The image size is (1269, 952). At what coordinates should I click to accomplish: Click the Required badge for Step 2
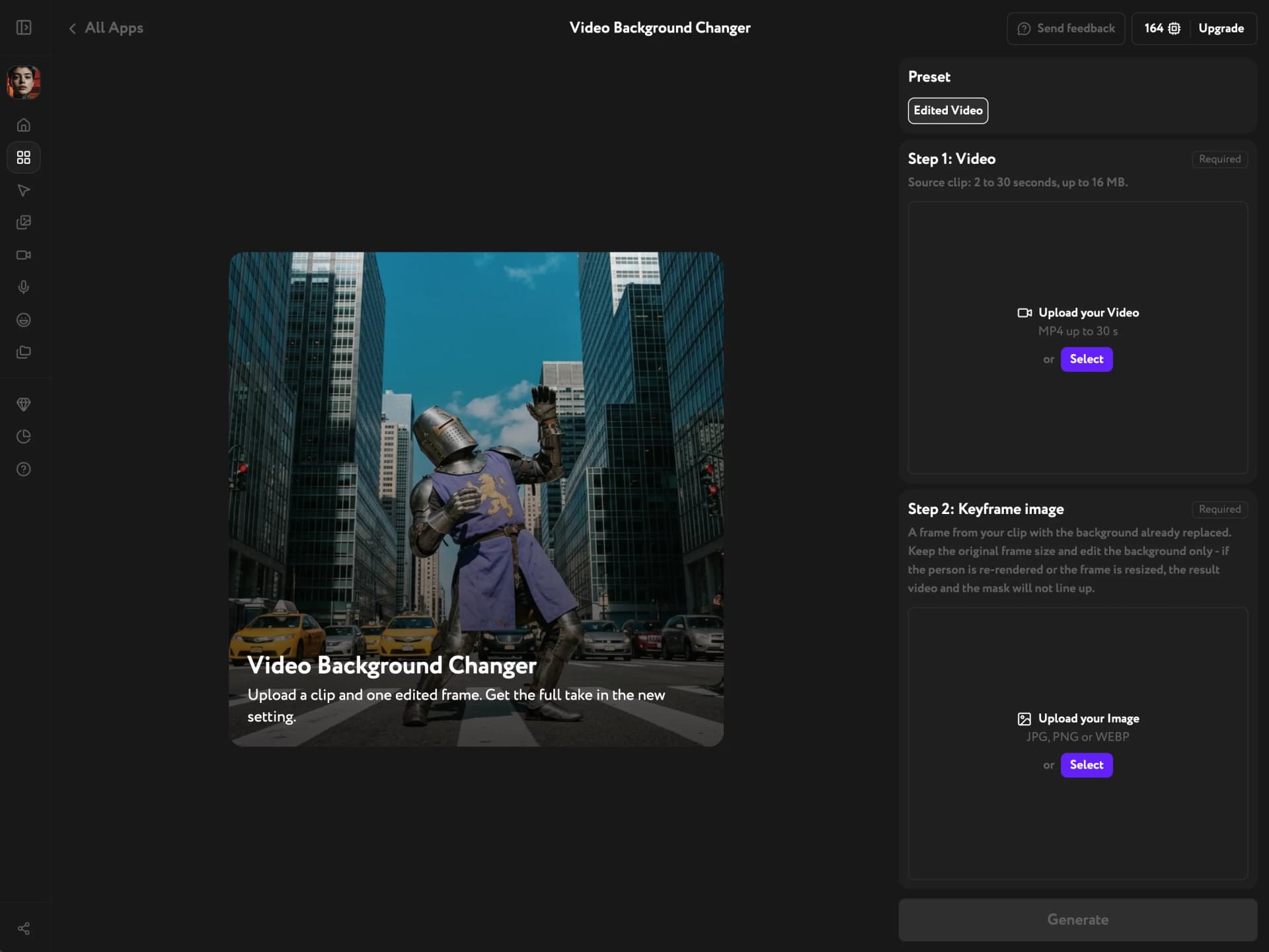click(1219, 509)
